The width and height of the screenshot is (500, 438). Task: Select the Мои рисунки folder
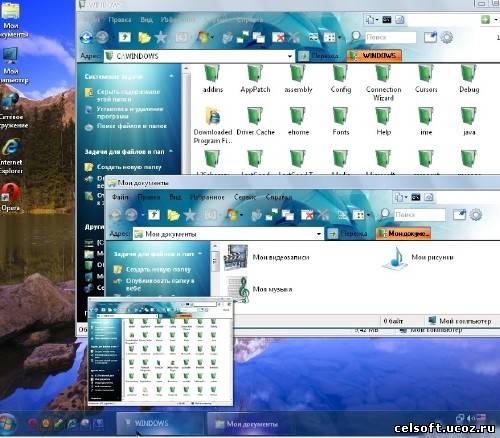pyautogui.click(x=418, y=257)
